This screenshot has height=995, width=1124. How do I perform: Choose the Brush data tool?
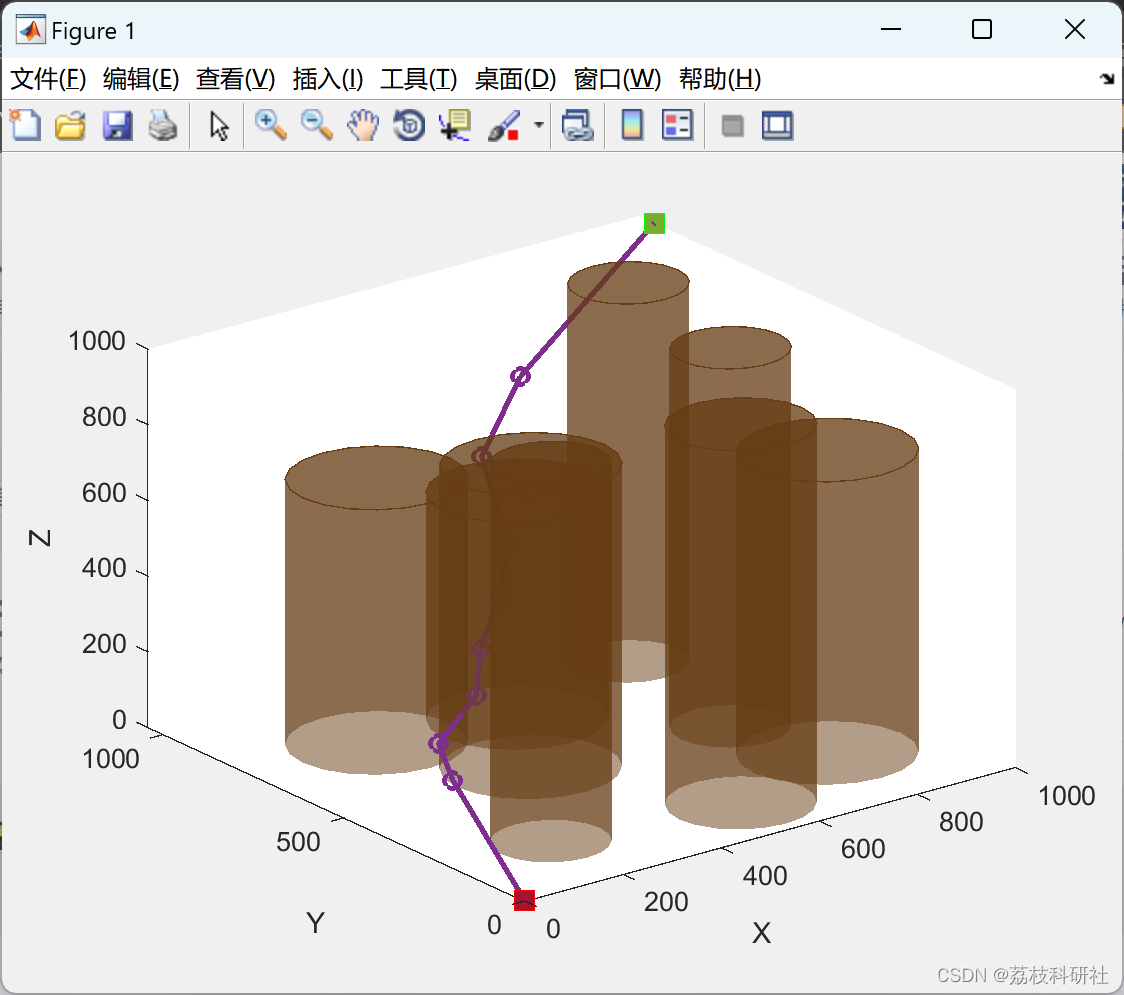[x=504, y=125]
